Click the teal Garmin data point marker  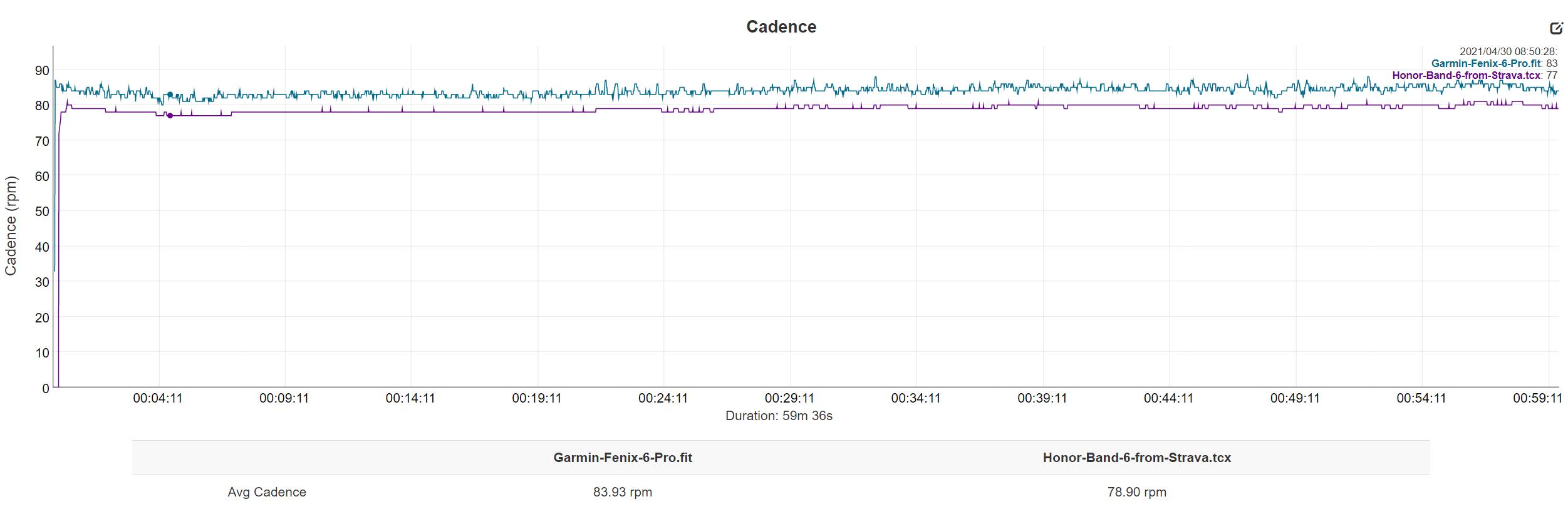(170, 95)
